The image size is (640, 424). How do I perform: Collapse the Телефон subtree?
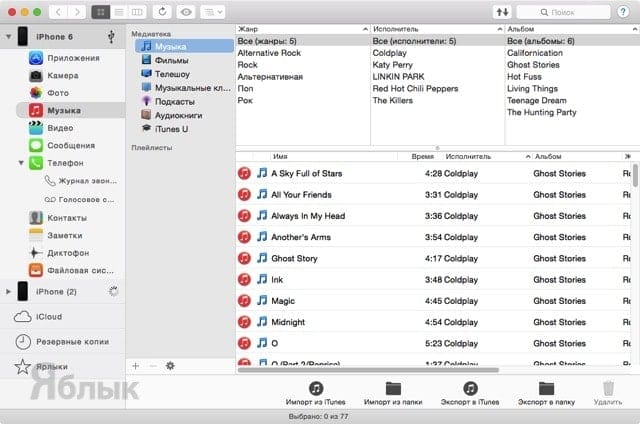coord(21,163)
